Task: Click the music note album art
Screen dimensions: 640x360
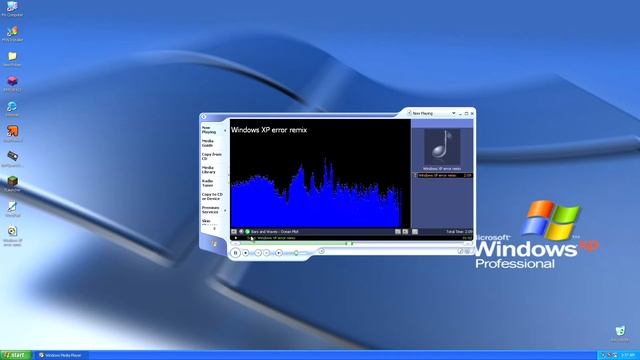Action: (442, 147)
